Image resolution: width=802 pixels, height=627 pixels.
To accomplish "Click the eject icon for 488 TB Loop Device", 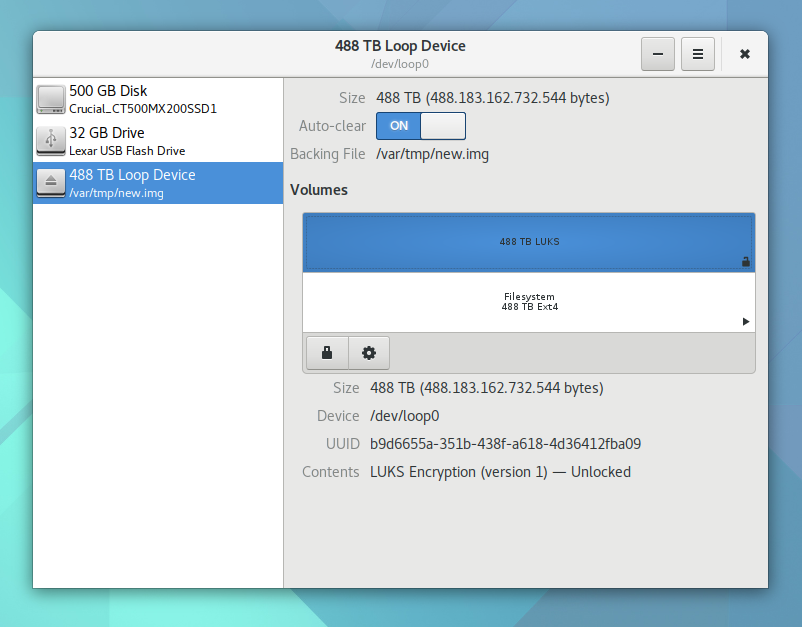I will tap(50, 183).
